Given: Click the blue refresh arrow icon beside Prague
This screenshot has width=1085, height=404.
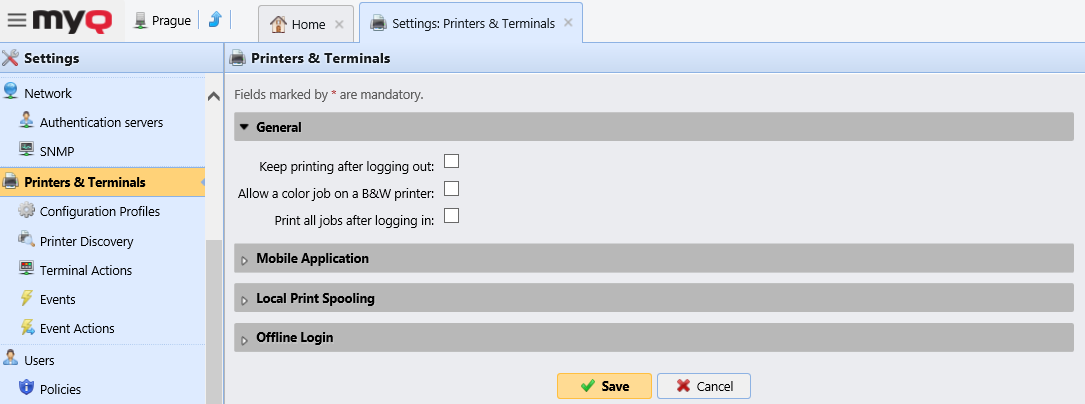Looking at the screenshot, I should pos(214,20).
